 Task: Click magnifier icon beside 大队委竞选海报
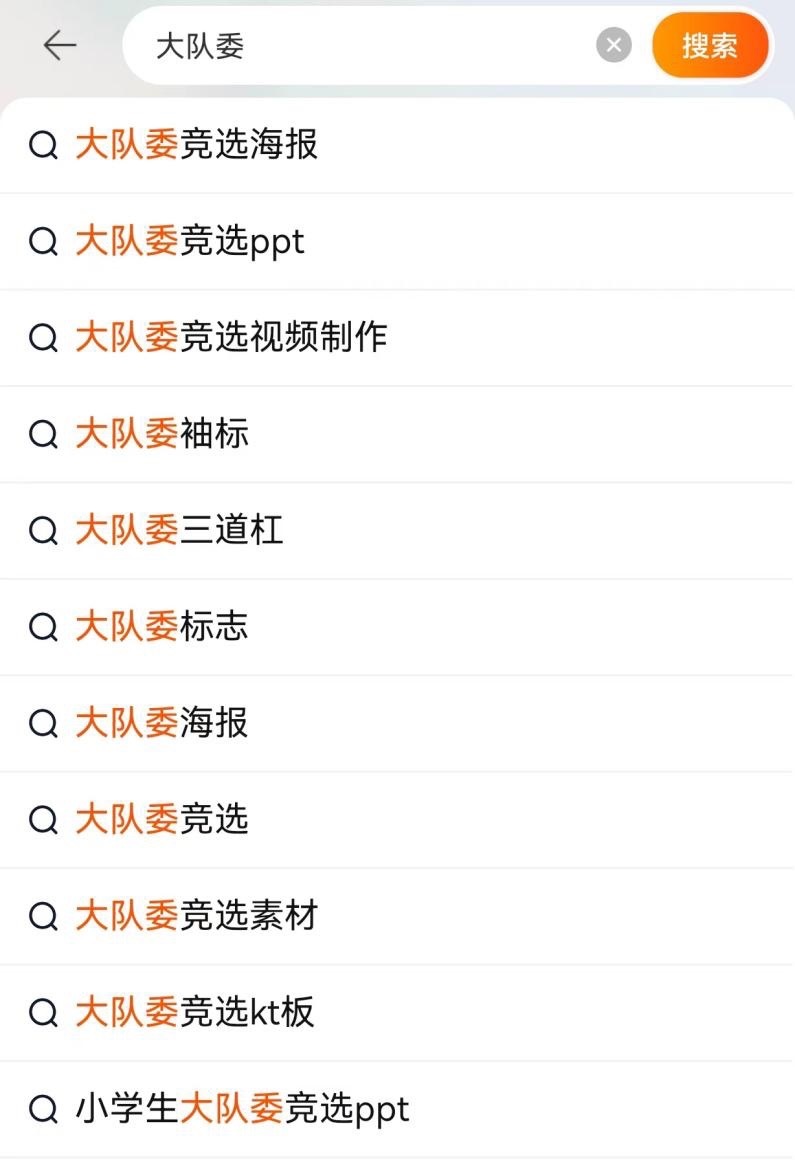43,146
